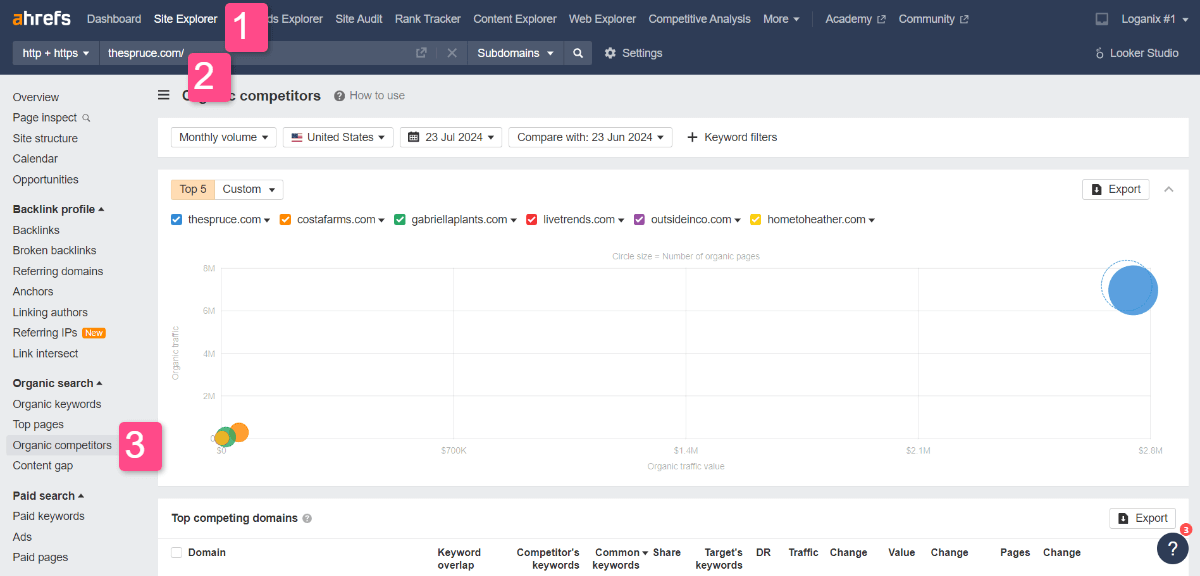Open the More menu in top navigation
The image size is (1200, 576).
pyautogui.click(x=781, y=19)
